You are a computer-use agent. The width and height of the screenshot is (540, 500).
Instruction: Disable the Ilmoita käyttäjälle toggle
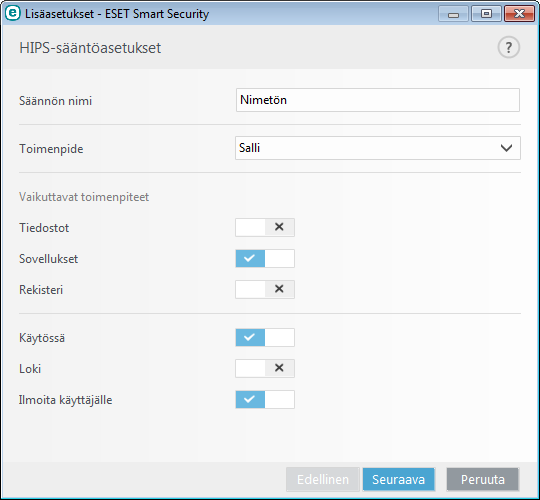[x=265, y=399]
